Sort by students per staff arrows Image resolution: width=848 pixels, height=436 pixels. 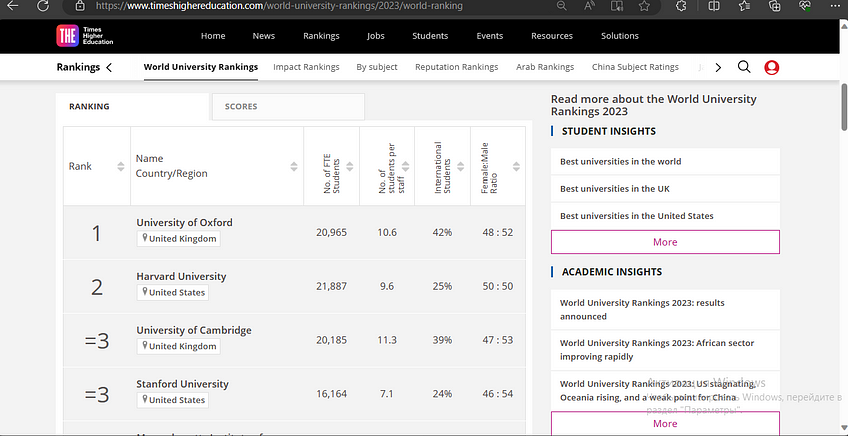pos(406,167)
